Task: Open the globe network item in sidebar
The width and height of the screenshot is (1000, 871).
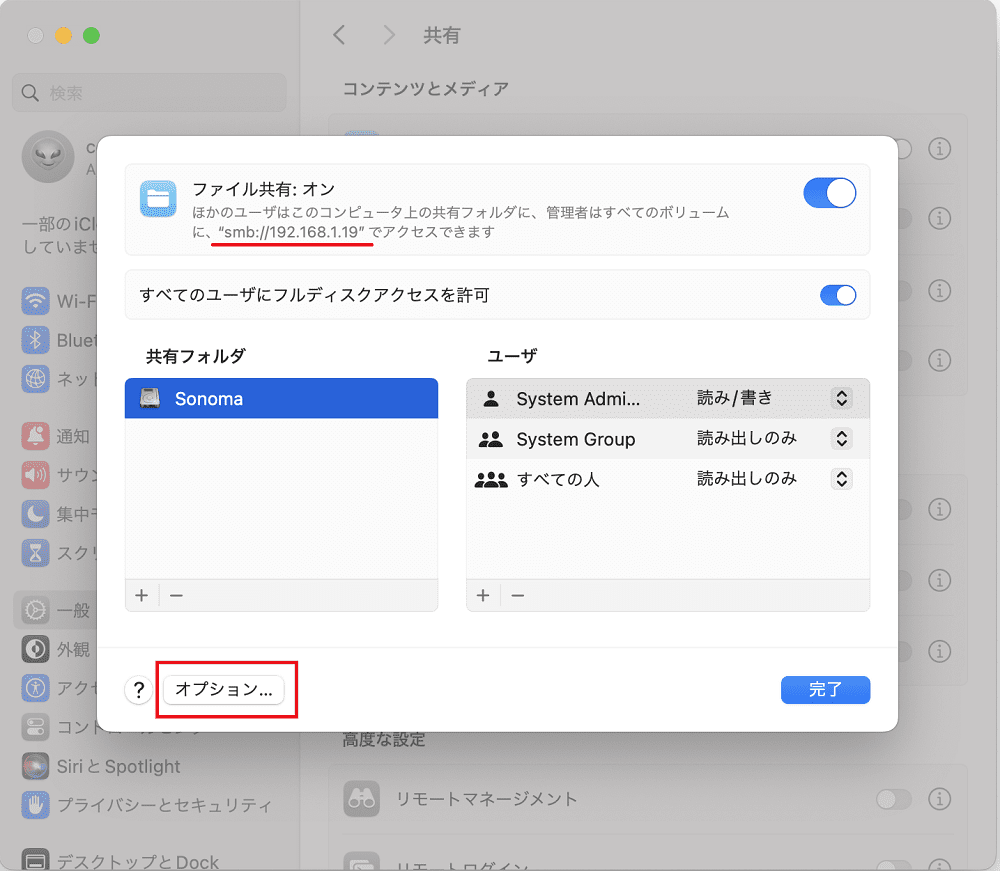Action: (x=59, y=379)
